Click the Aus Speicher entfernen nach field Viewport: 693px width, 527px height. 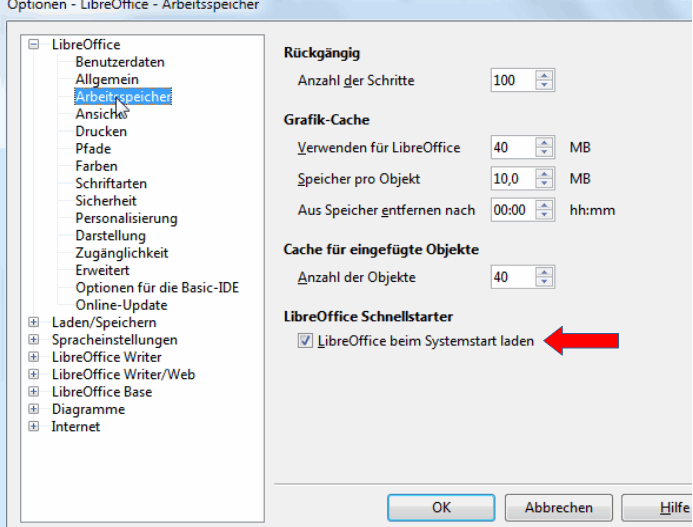(513, 210)
